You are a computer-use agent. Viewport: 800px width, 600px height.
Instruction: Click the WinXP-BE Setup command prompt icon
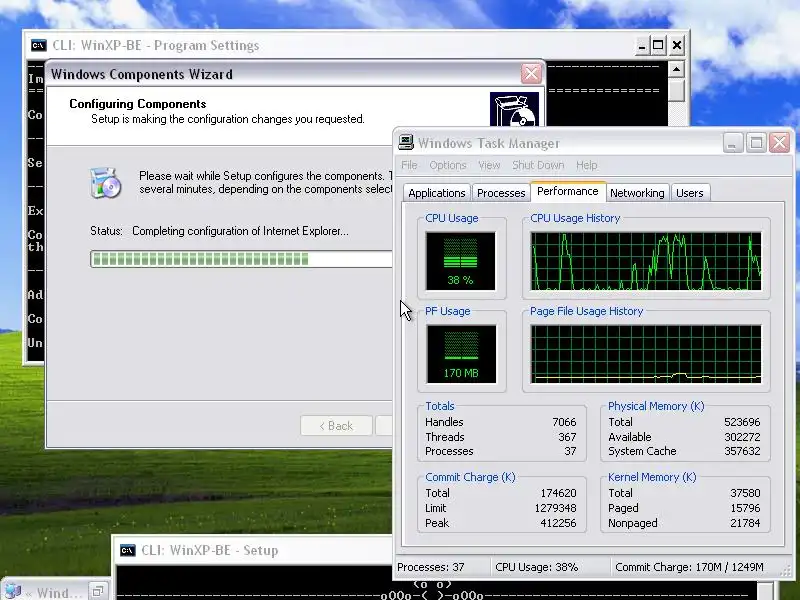click(x=128, y=551)
